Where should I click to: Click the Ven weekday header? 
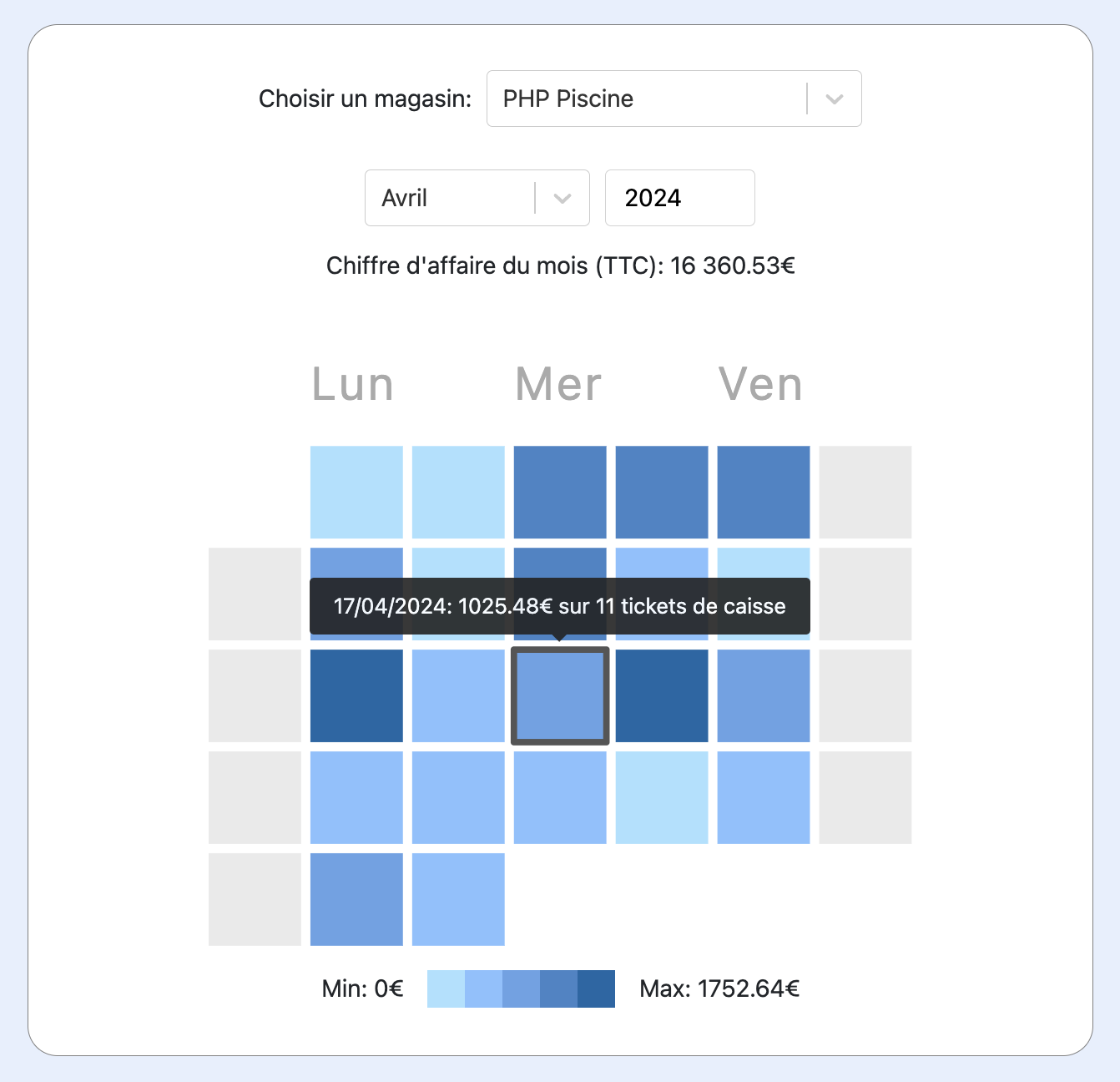(x=761, y=385)
